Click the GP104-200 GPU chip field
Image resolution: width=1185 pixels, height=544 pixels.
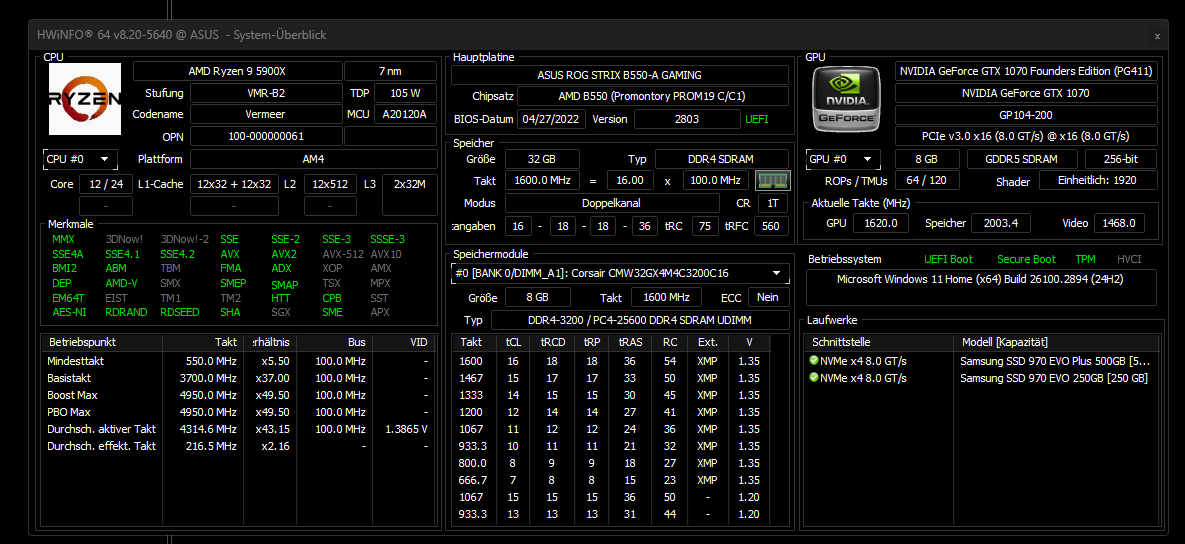pos(1026,115)
